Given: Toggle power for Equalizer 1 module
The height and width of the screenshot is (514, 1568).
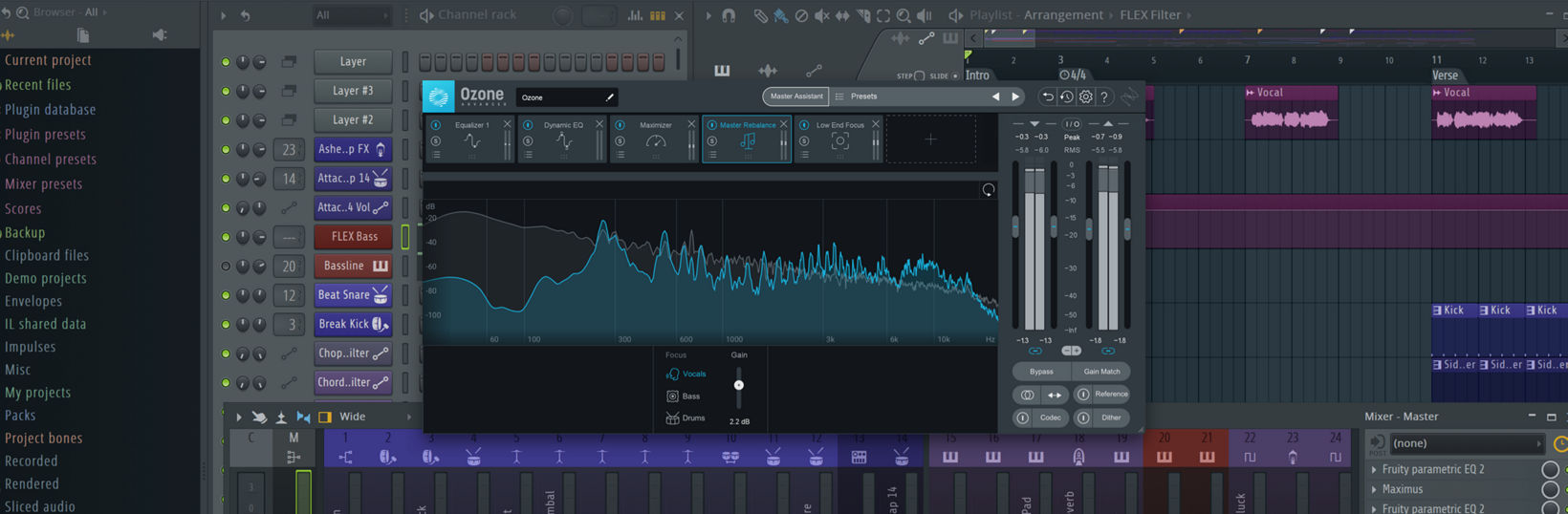Looking at the screenshot, I should (436, 125).
